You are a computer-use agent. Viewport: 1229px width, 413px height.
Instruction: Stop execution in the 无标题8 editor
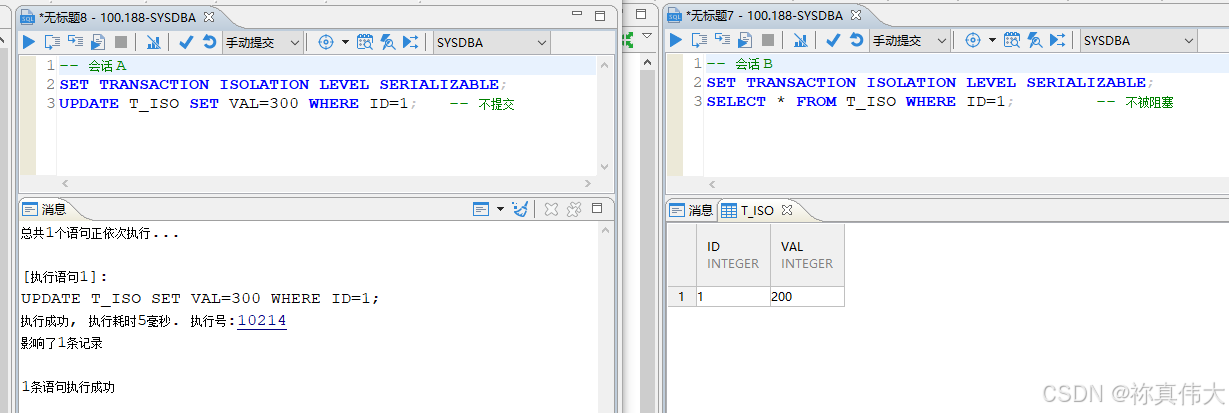coord(121,42)
